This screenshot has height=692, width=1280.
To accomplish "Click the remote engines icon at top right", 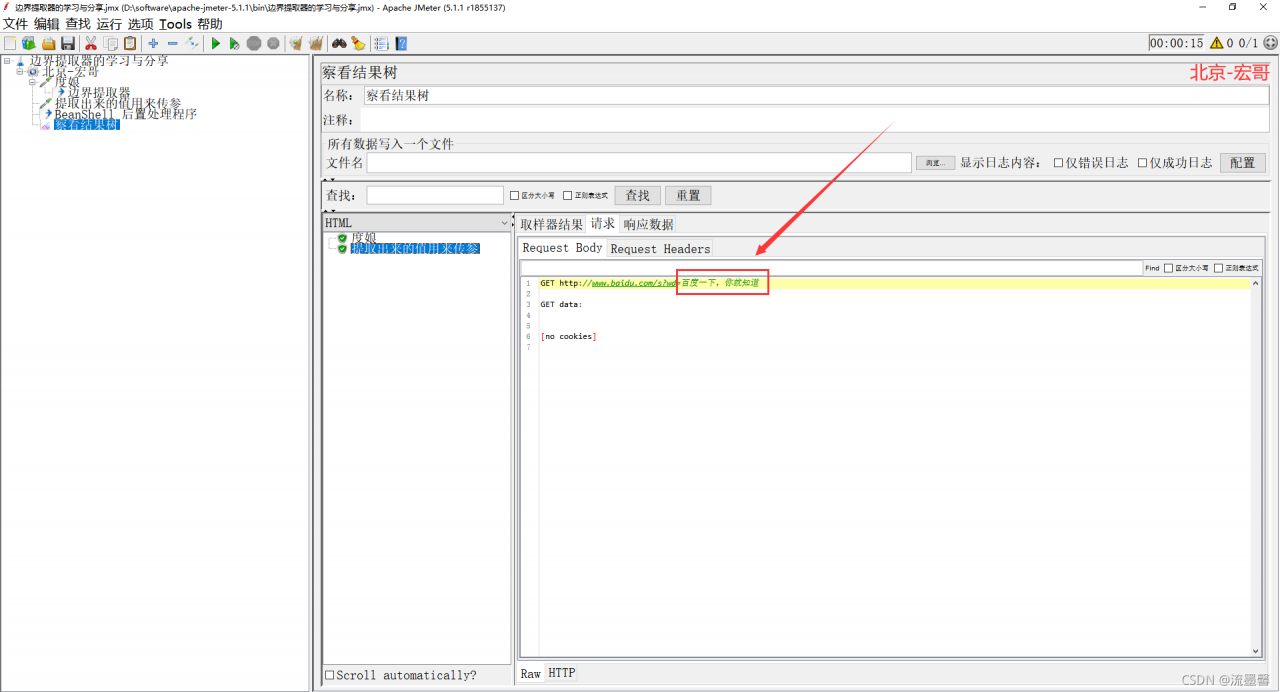I will [x=1270, y=43].
